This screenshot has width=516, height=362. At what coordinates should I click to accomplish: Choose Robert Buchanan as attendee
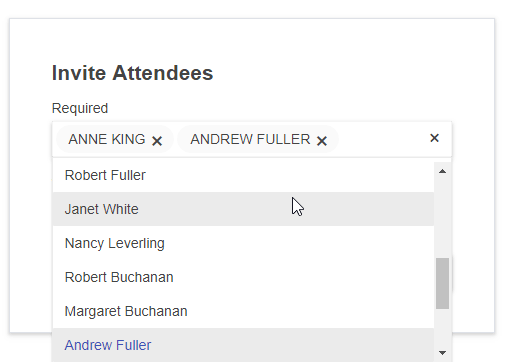pos(243,277)
